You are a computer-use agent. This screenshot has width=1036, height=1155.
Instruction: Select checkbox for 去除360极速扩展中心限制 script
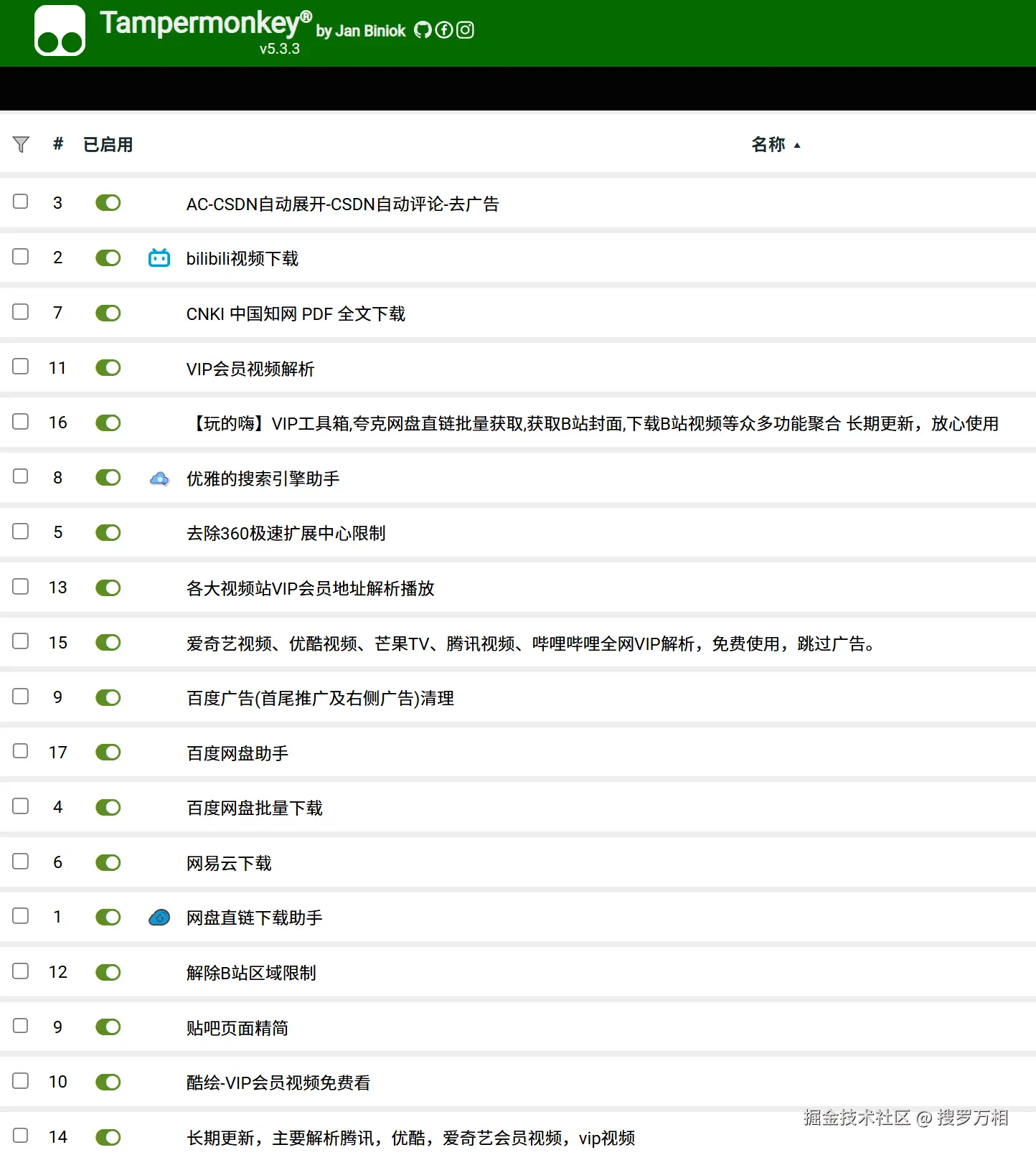tap(21, 532)
